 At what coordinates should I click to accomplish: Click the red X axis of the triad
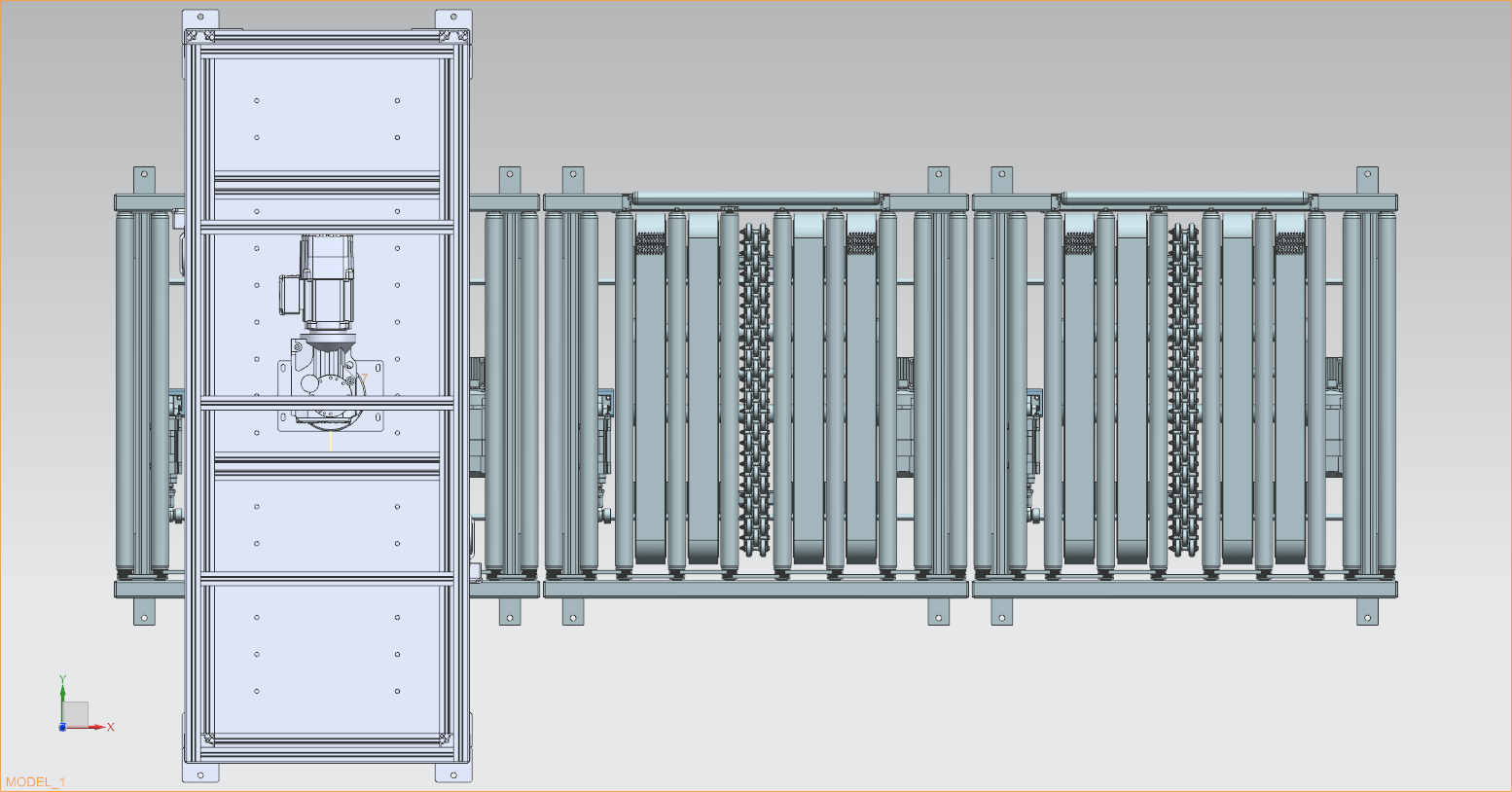tap(90, 727)
